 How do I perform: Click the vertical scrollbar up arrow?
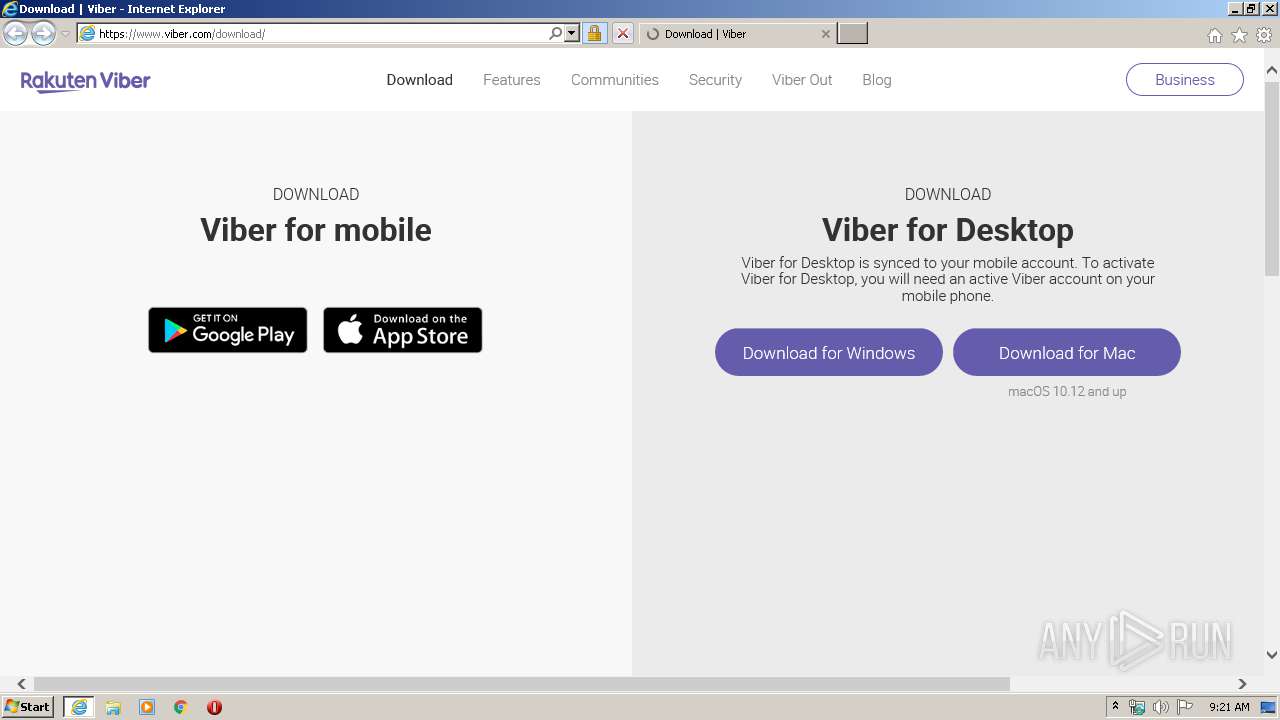1272,71
